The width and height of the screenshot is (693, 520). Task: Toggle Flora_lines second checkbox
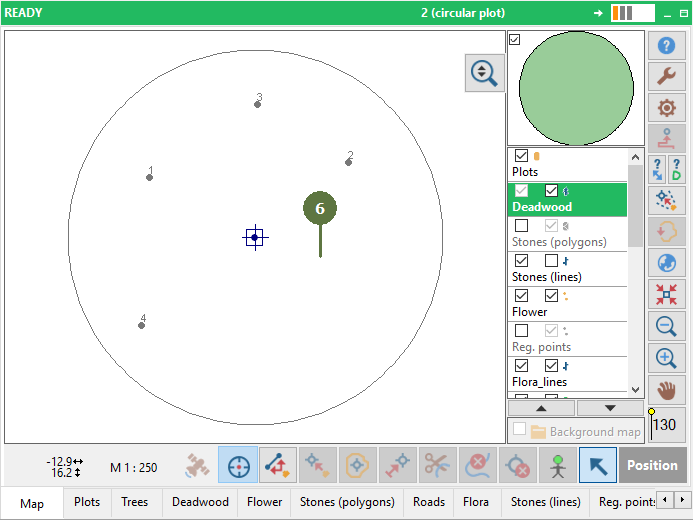click(x=551, y=366)
